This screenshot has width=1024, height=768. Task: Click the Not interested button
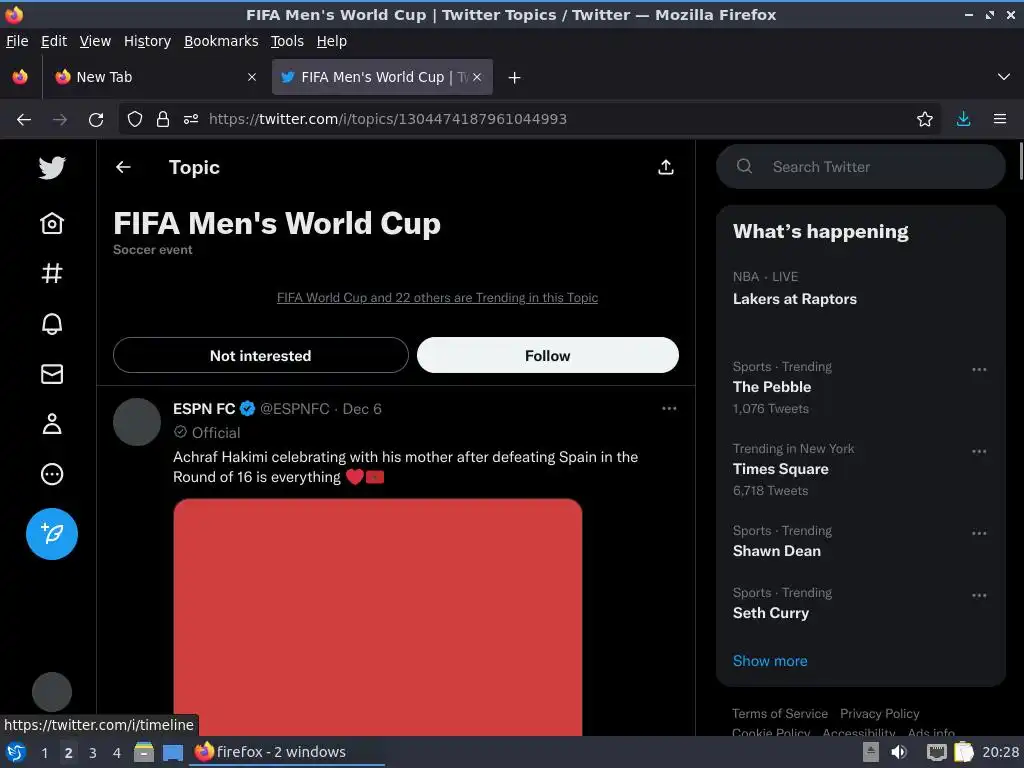pyautogui.click(x=261, y=355)
